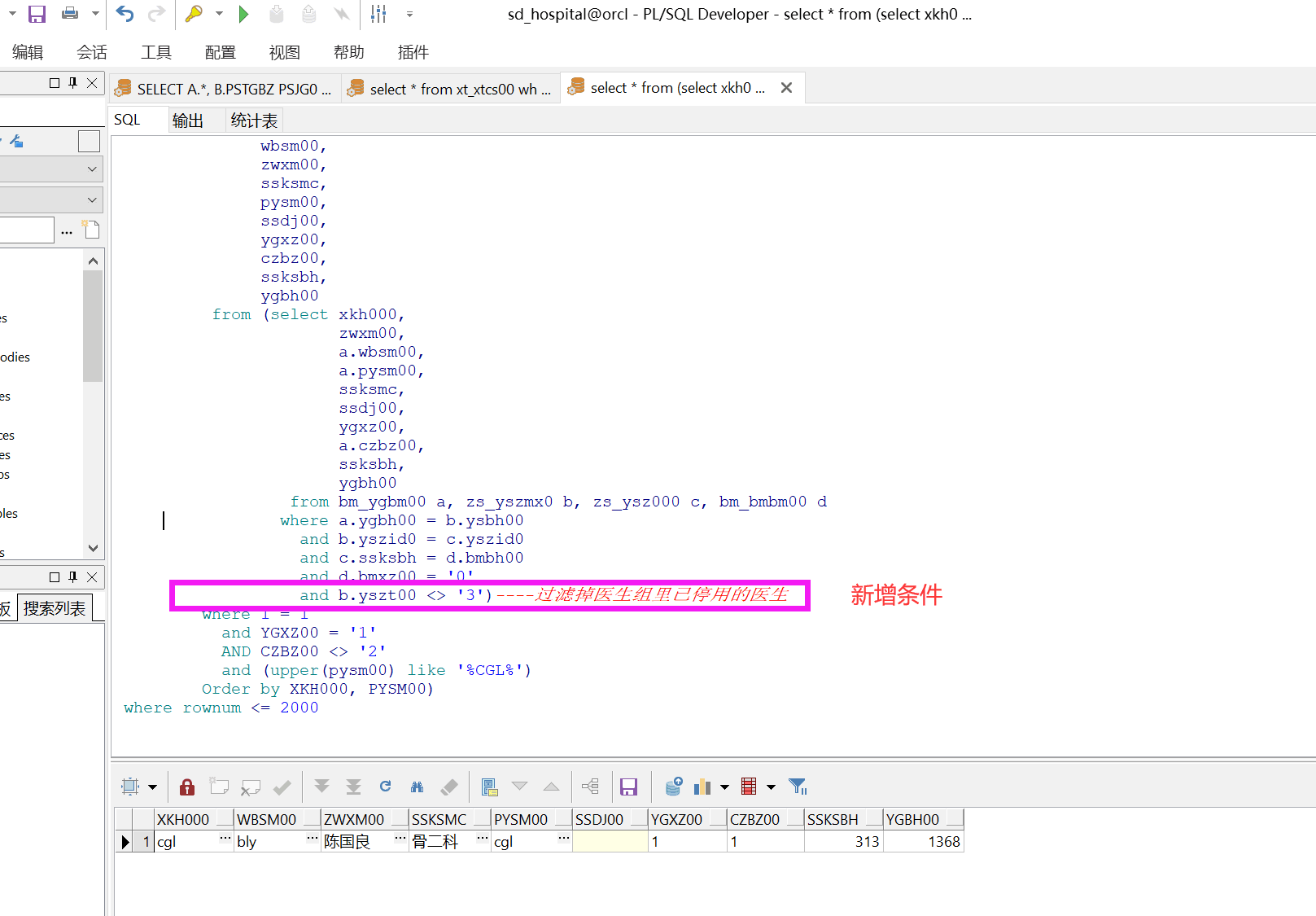Click the red lock Edit data icon
Screen dimensions: 1316x916
click(187, 787)
